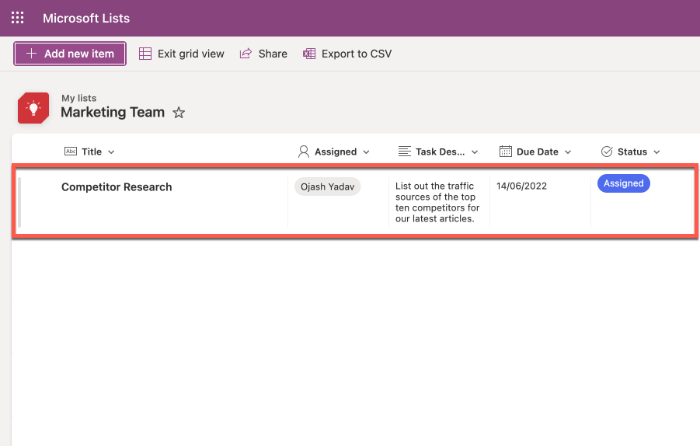The width and height of the screenshot is (700, 446).
Task: Click the Status column checkmark icon
Action: (606, 151)
